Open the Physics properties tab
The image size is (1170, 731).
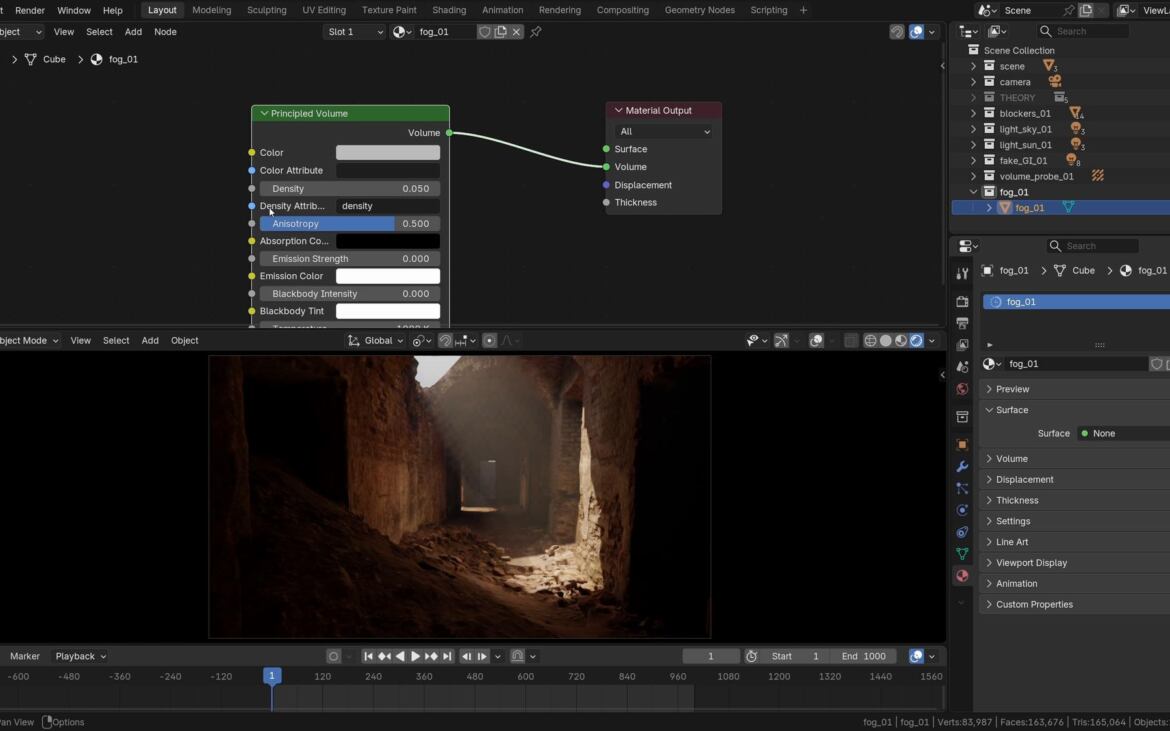click(962, 510)
